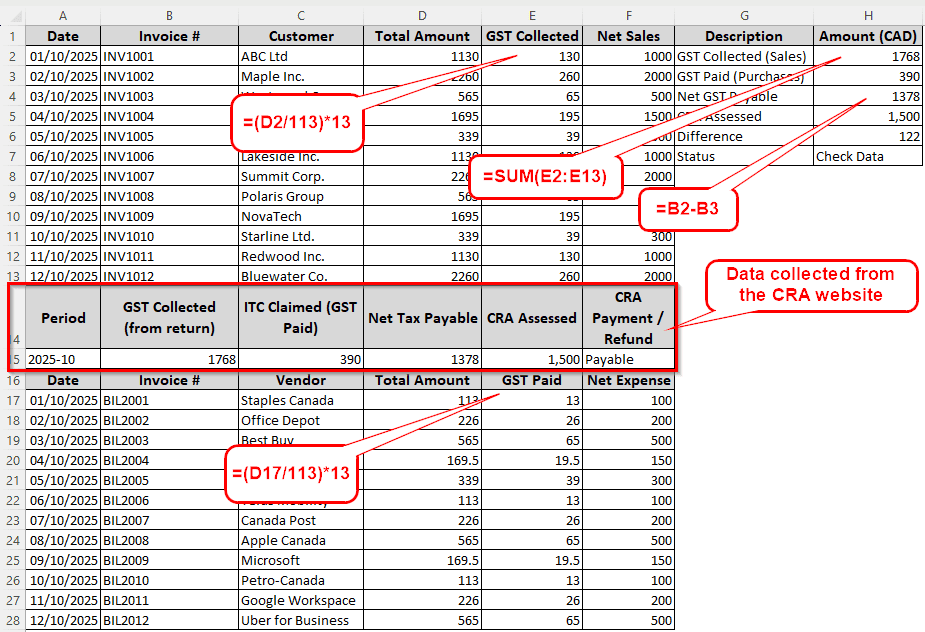This screenshot has width=925, height=632.
Task: Click the BIL2007 invoice cell
Action: [x=169, y=520]
